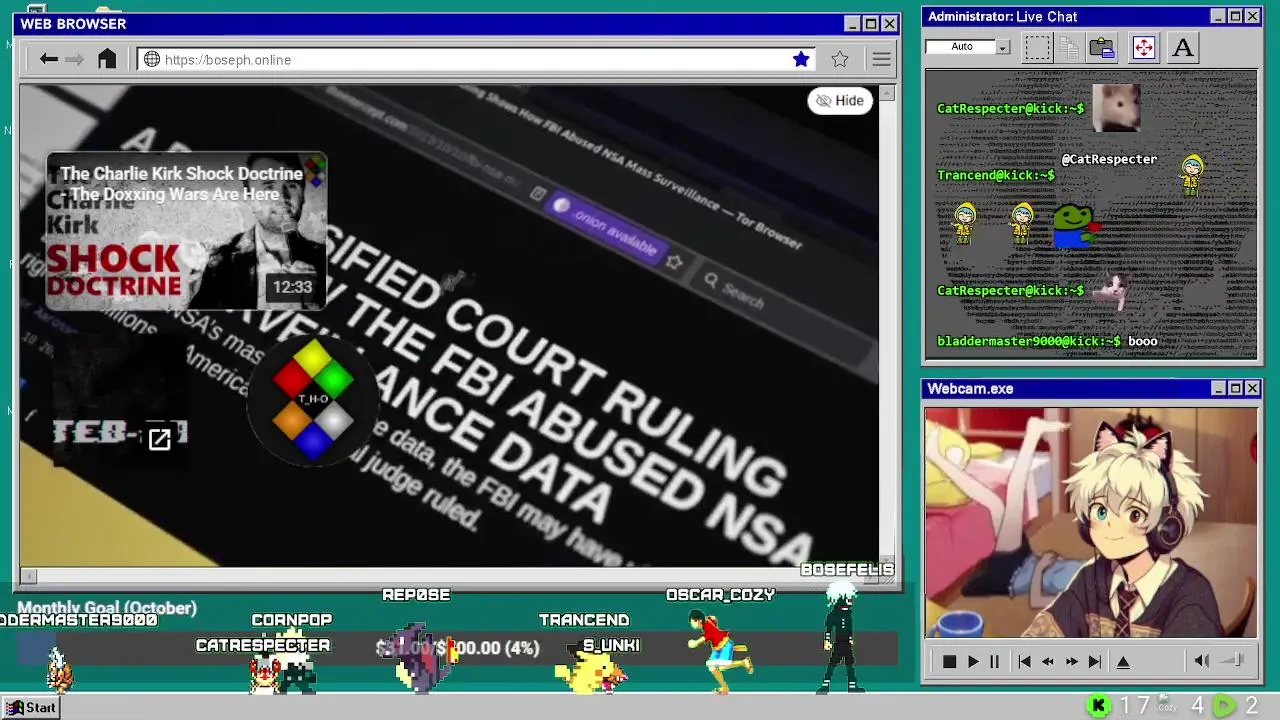Click Trancend@kick username in chat

point(995,175)
